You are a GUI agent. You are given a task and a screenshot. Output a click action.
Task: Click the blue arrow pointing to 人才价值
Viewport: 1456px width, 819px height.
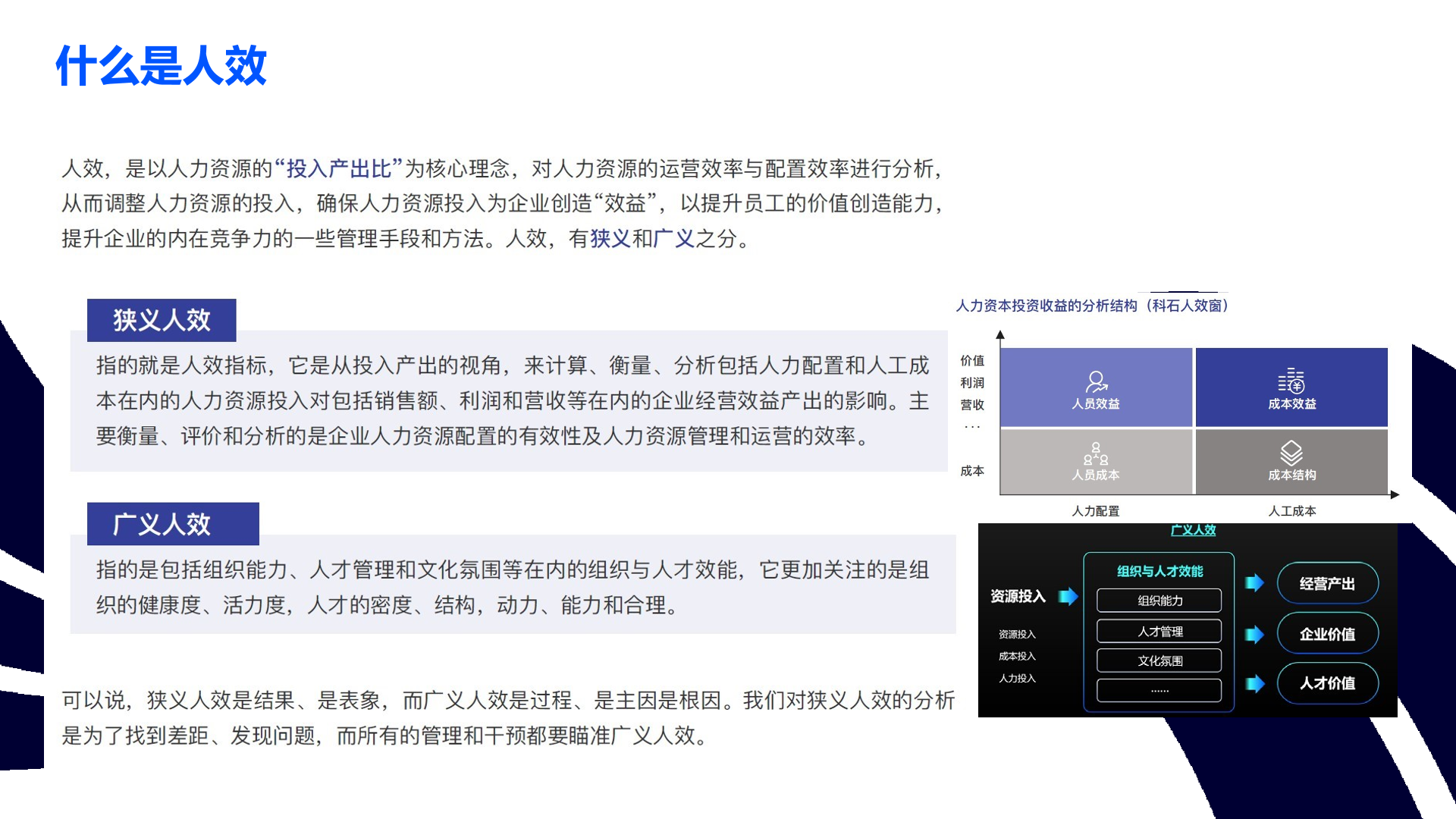coord(1255,683)
